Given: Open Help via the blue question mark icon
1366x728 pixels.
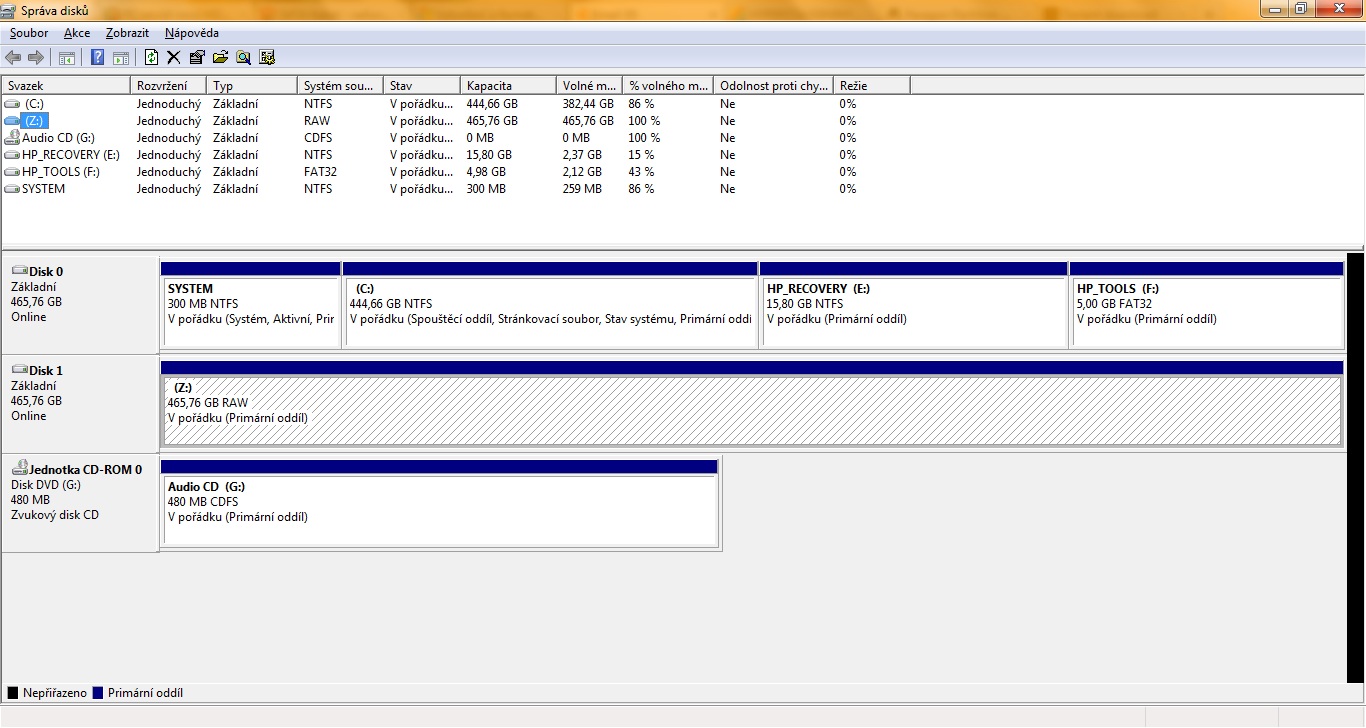Looking at the screenshot, I should [98, 58].
